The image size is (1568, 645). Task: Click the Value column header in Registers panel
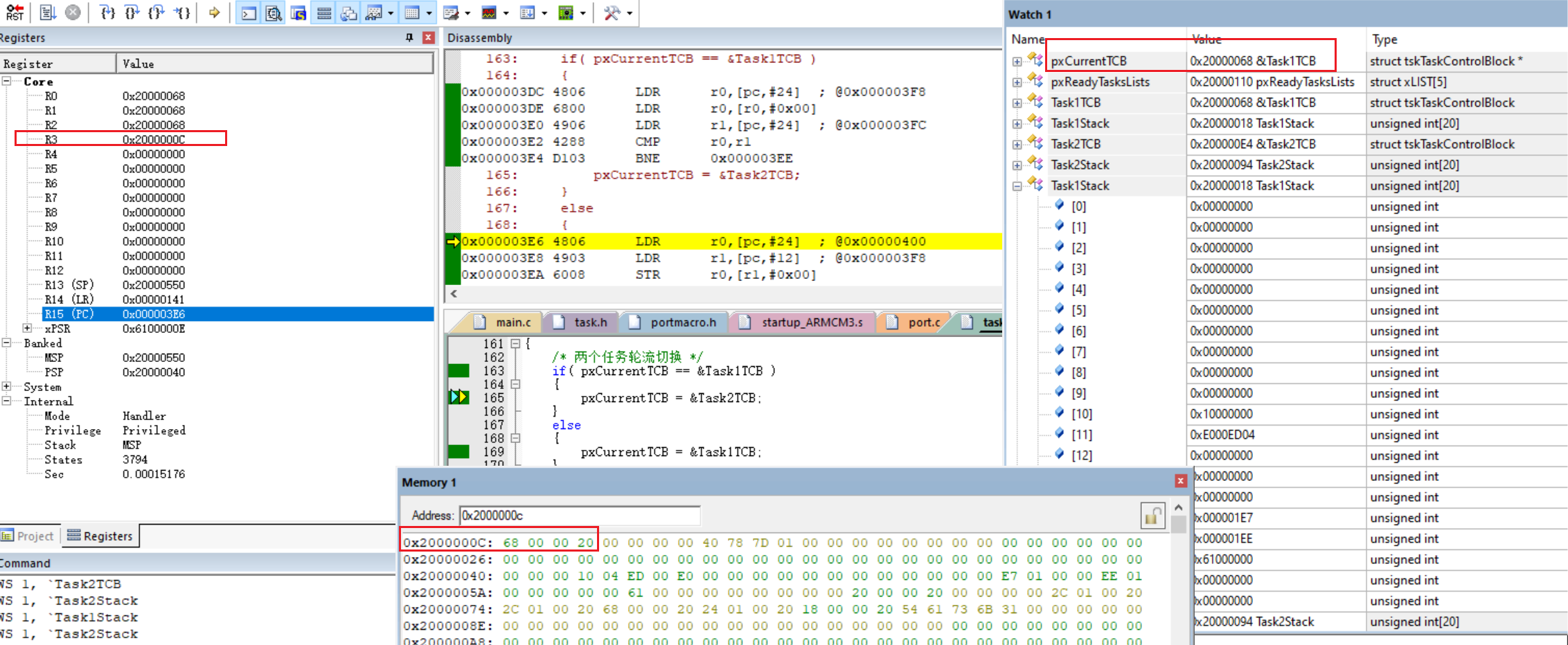(x=275, y=64)
